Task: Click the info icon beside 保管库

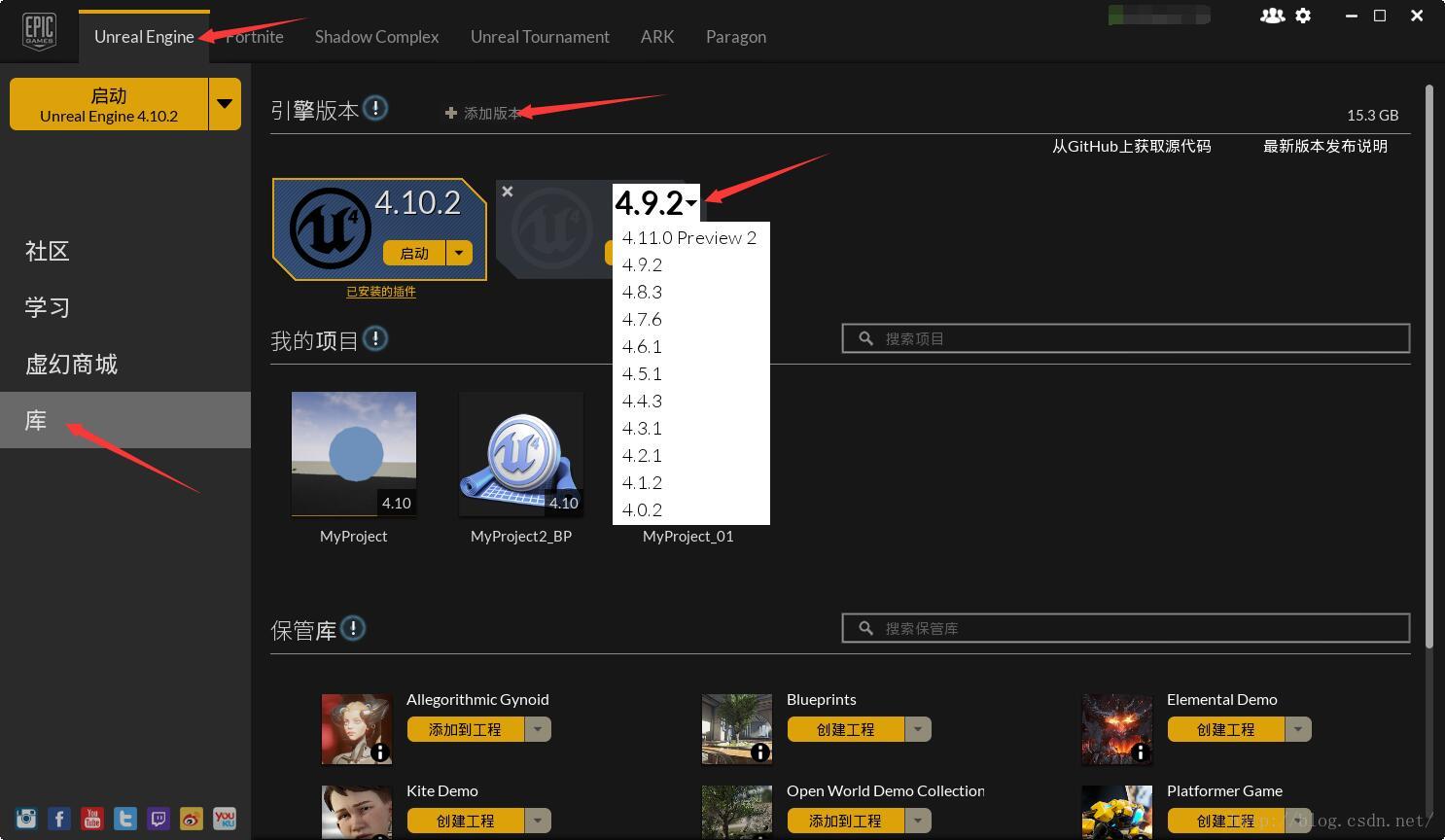Action: click(353, 628)
